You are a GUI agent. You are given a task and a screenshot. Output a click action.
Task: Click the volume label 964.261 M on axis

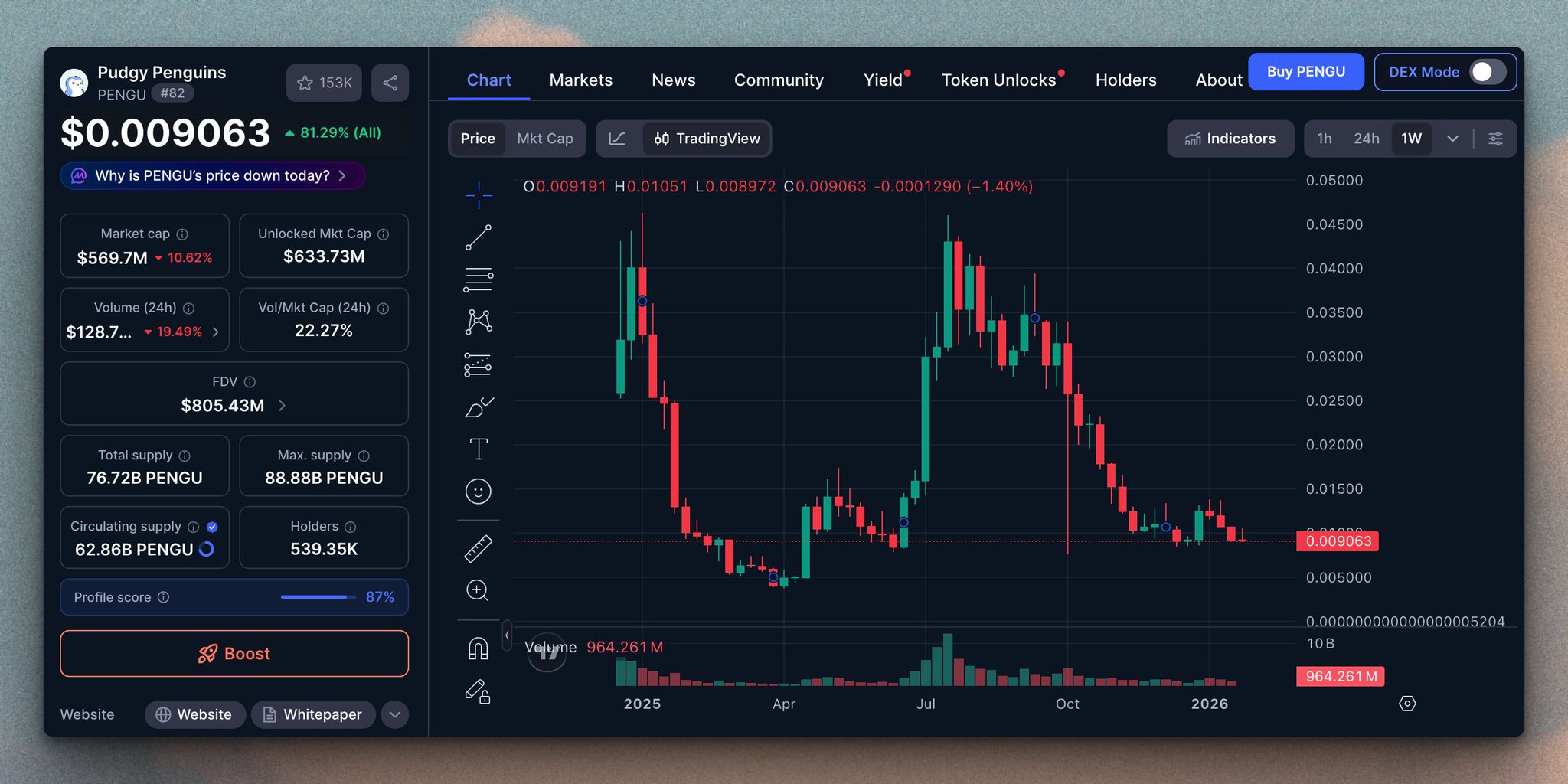pyautogui.click(x=1341, y=677)
